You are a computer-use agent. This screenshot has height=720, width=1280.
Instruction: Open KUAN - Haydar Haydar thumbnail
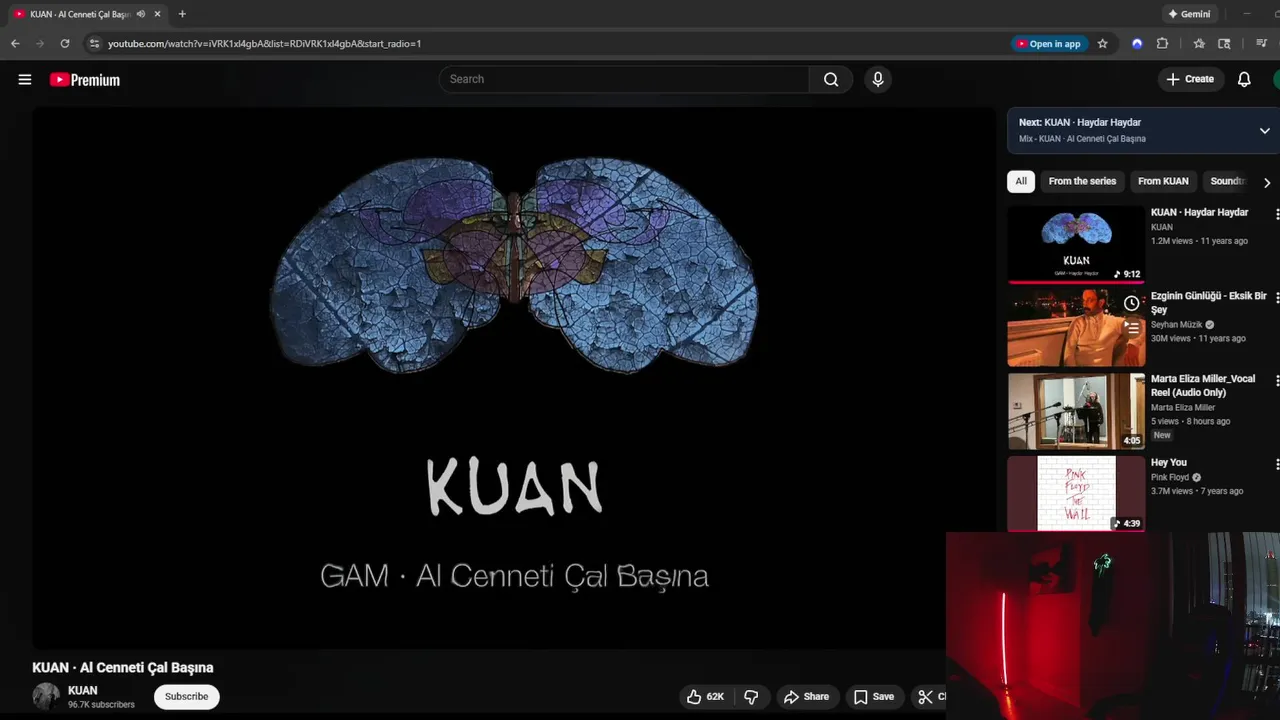pyautogui.click(x=1076, y=245)
